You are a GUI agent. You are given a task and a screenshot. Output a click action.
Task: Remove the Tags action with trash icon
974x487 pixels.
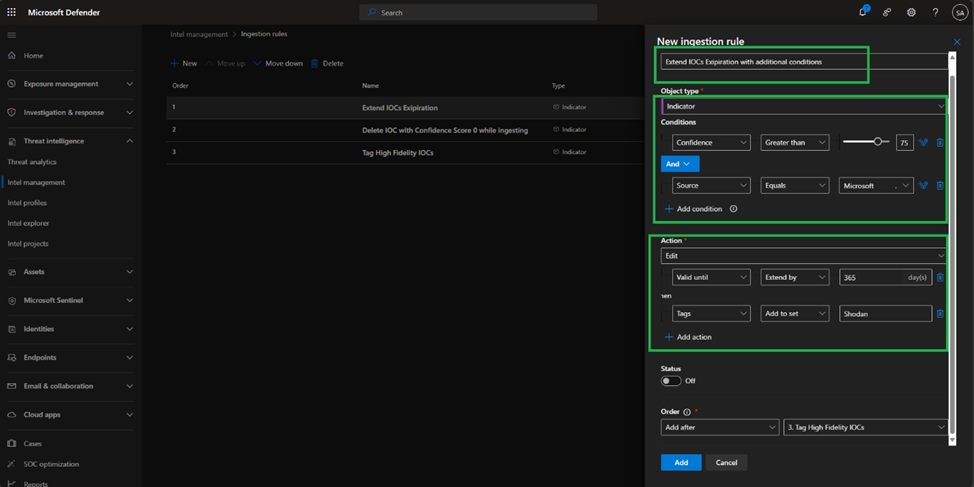tap(940, 314)
